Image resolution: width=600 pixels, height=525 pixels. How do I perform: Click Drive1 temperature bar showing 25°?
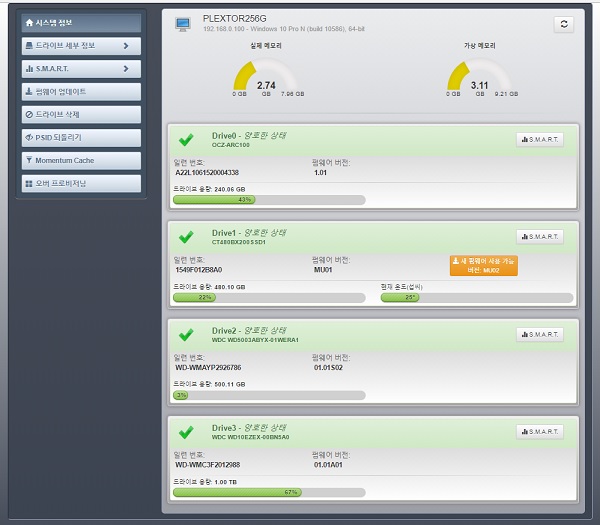click(477, 298)
